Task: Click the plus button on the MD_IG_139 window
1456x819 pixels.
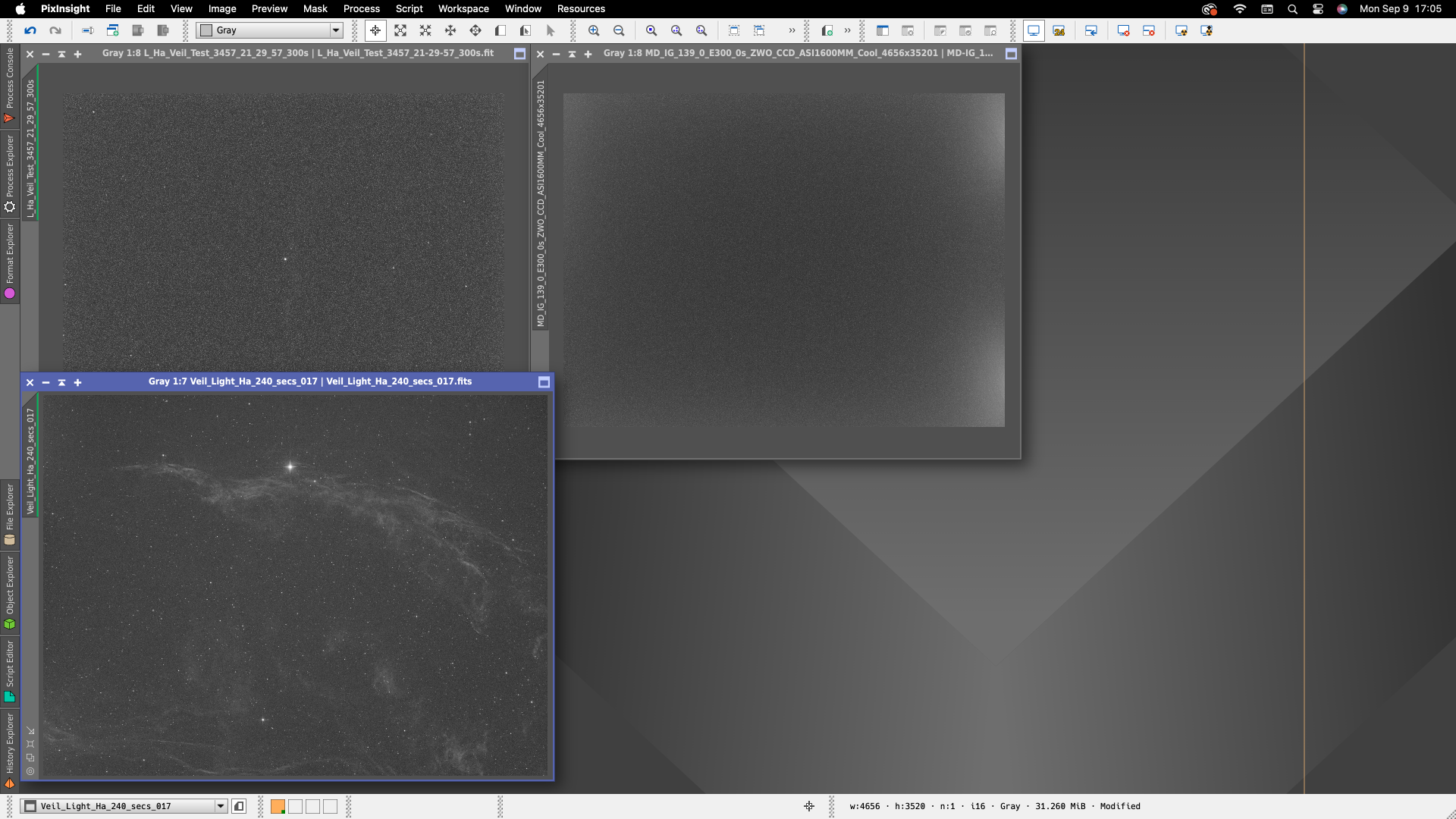Action: (x=588, y=54)
